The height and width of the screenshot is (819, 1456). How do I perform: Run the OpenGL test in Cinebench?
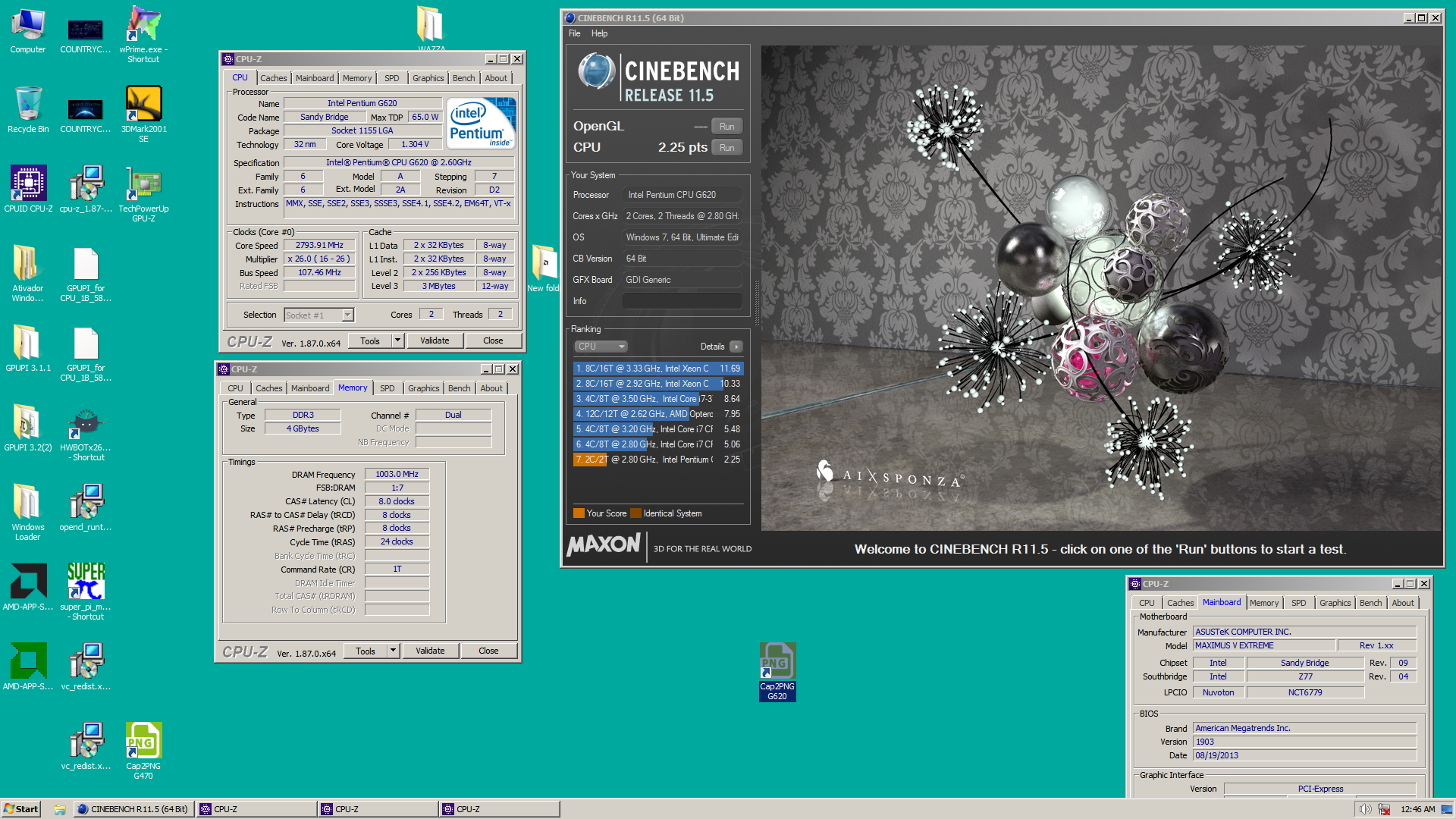pyautogui.click(x=726, y=127)
